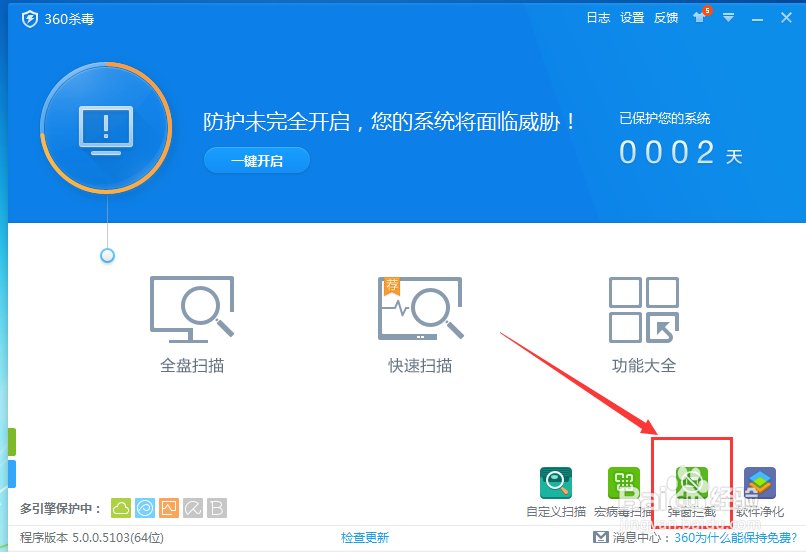Open the skin shirt icon with badge
This screenshot has width=806, height=552.
701,16
